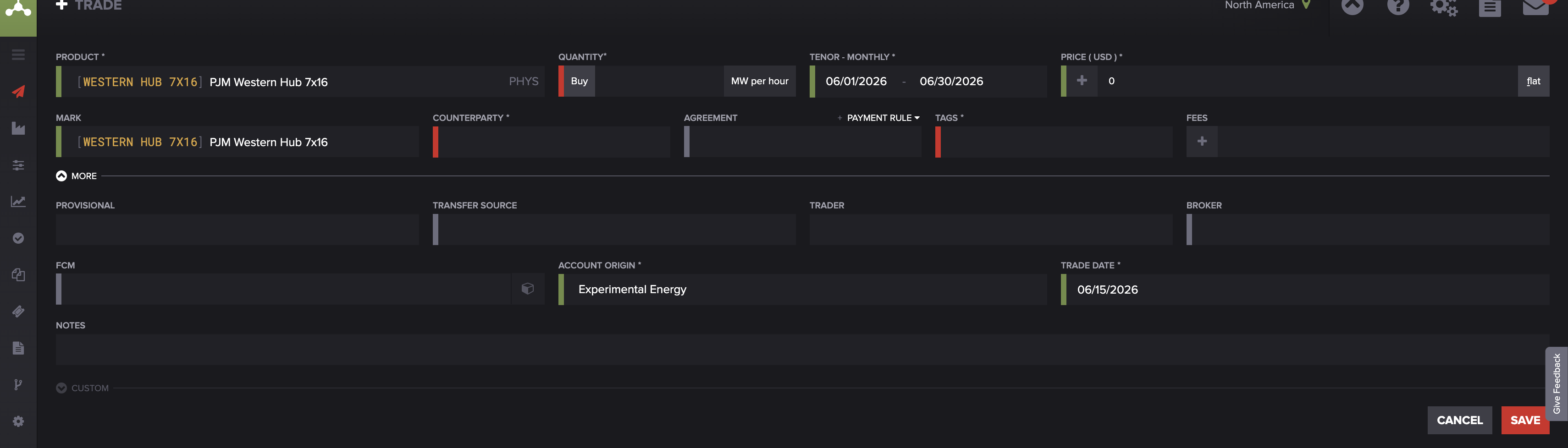
Task: Click tenor end date 06/30/2026
Action: pyautogui.click(x=951, y=82)
